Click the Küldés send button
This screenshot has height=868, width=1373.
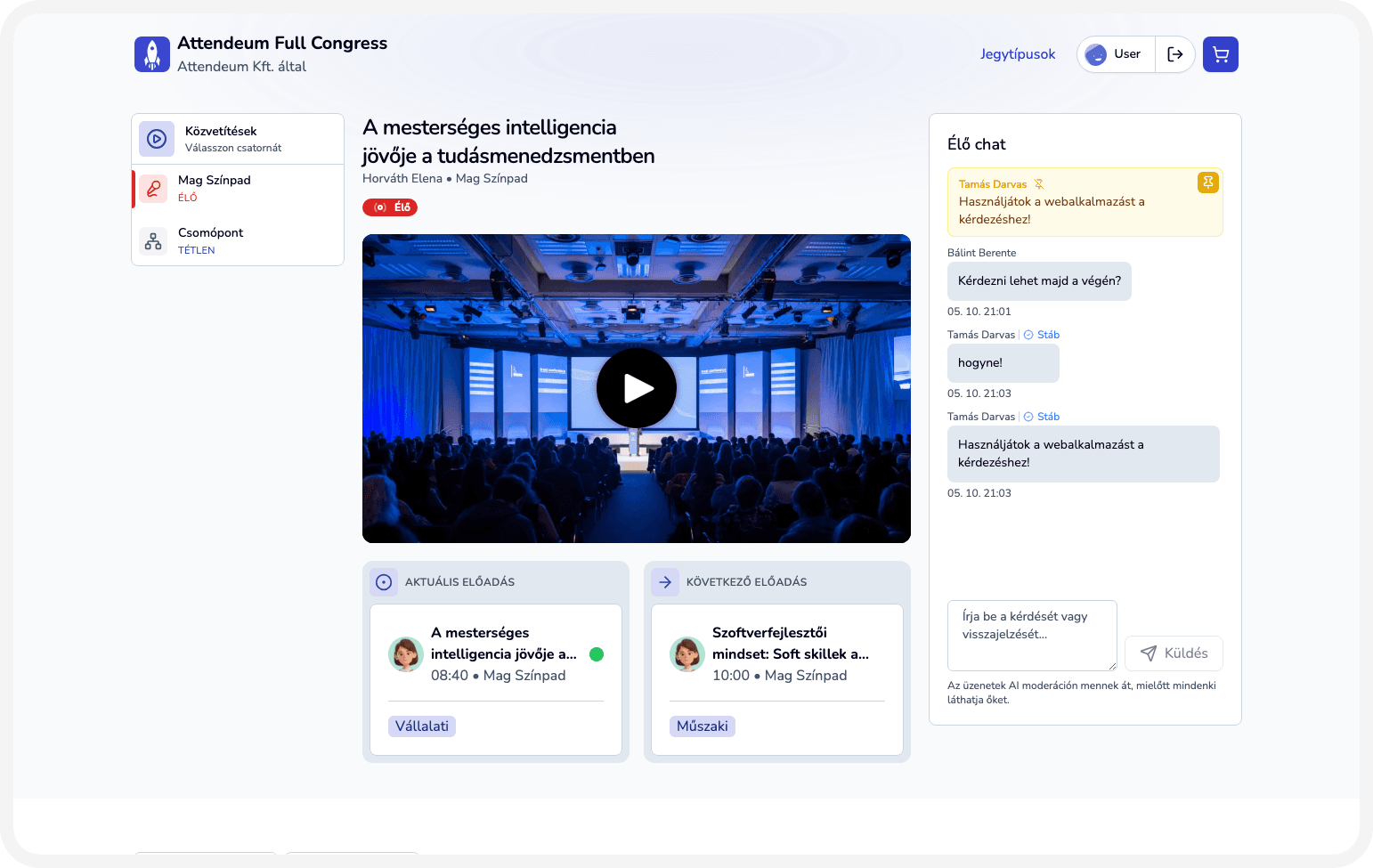coord(1174,653)
